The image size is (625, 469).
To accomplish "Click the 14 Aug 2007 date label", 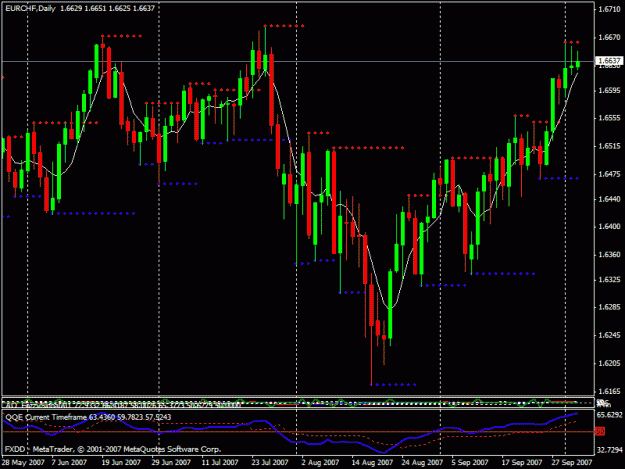I will coord(372,463).
